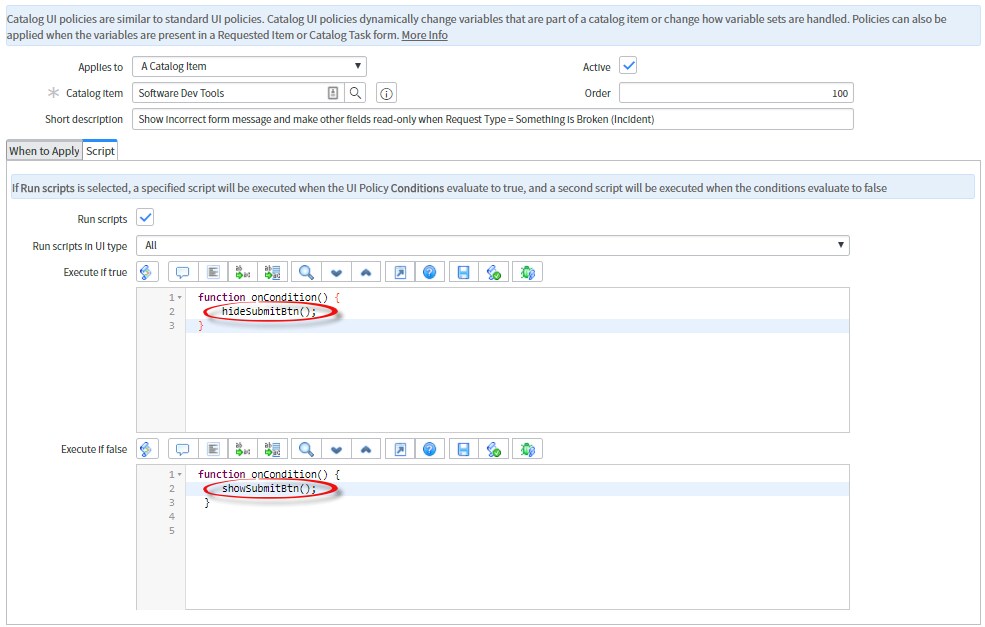Click into the Short description field

click(492, 119)
